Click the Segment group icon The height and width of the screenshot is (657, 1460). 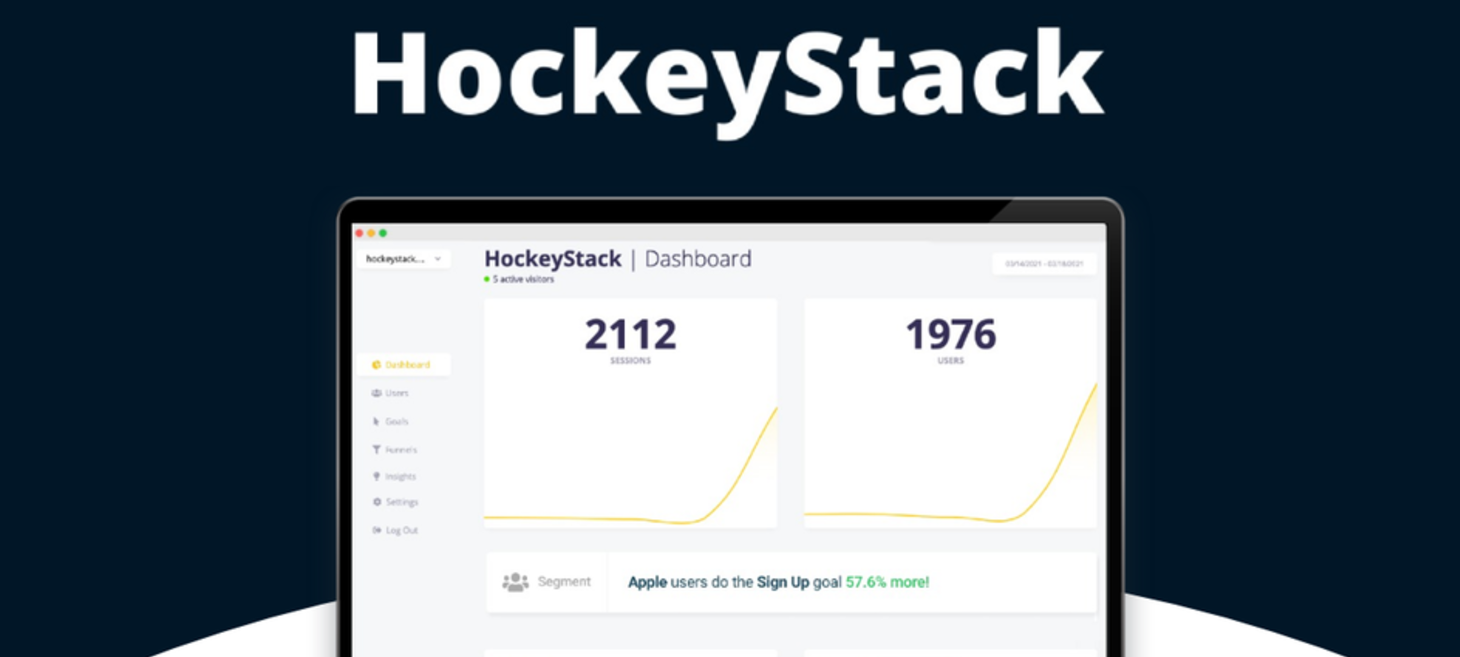[515, 582]
